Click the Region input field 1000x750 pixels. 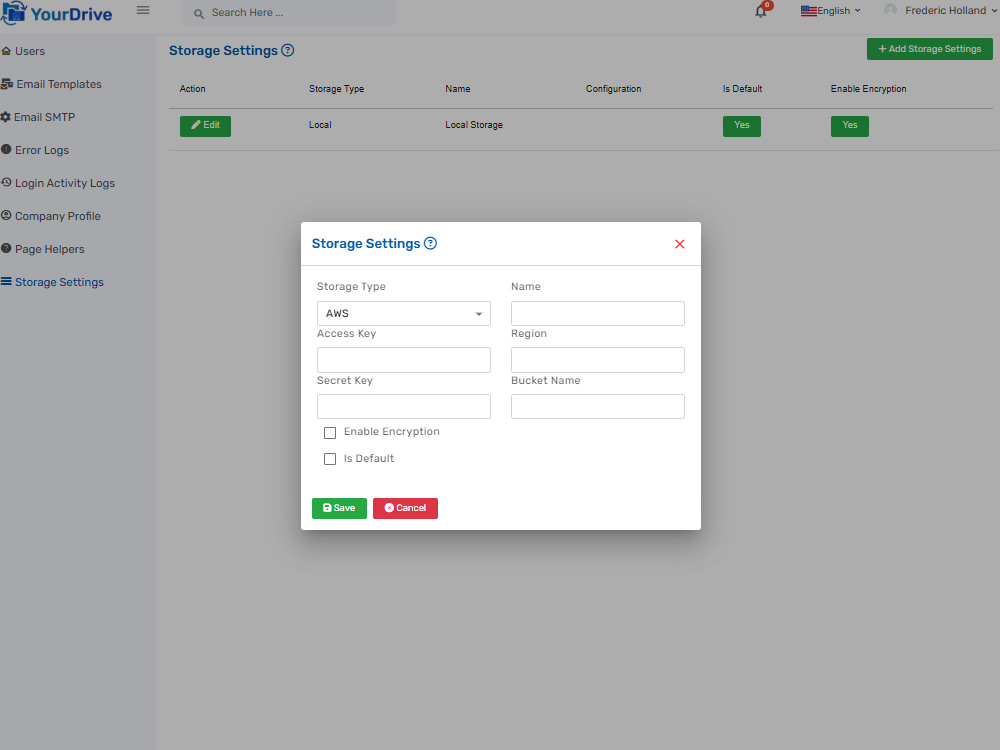coord(598,360)
